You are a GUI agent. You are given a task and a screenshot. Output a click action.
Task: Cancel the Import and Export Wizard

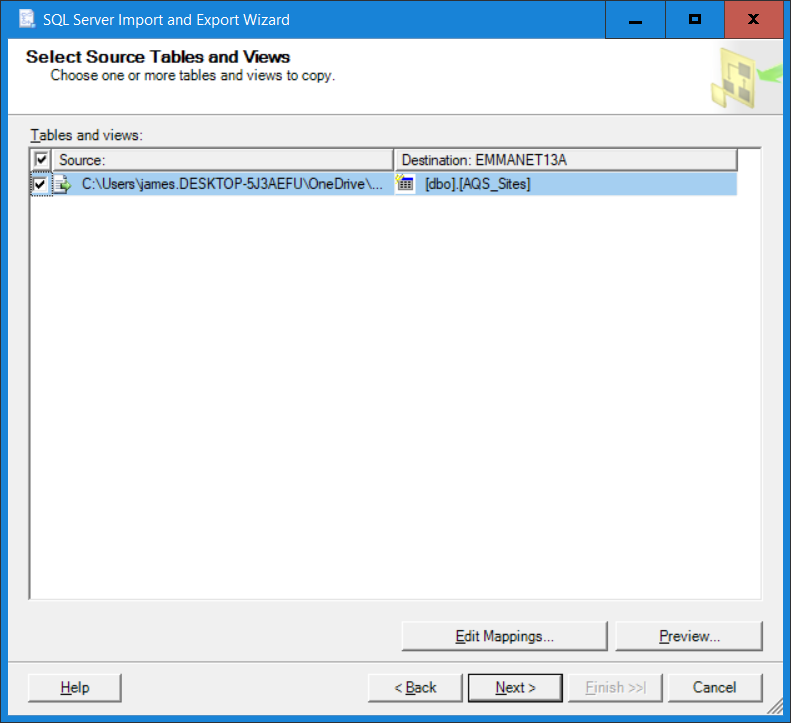point(715,688)
